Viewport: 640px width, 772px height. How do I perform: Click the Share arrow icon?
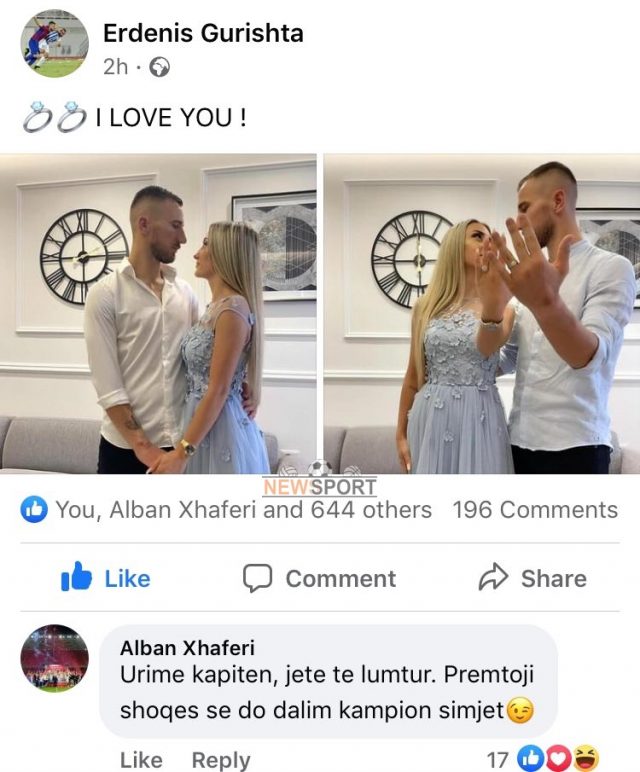pyautogui.click(x=493, y=578)
